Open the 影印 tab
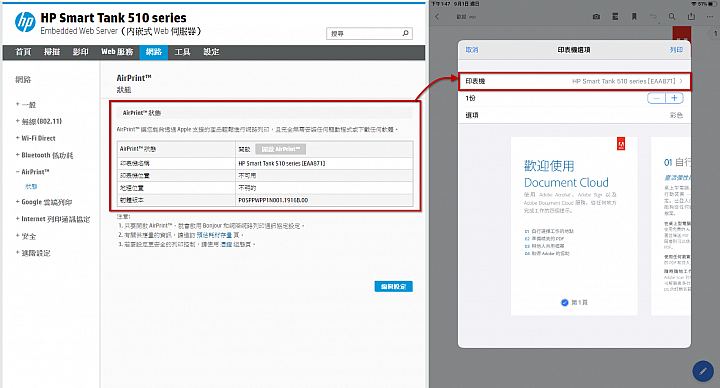The image size is (720, 388). pos(80,52)
